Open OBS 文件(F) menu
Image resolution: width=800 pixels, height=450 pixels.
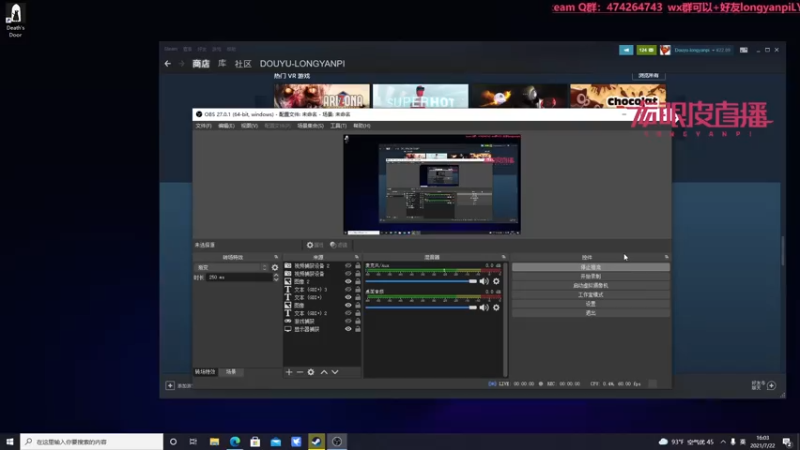[203, 126]
